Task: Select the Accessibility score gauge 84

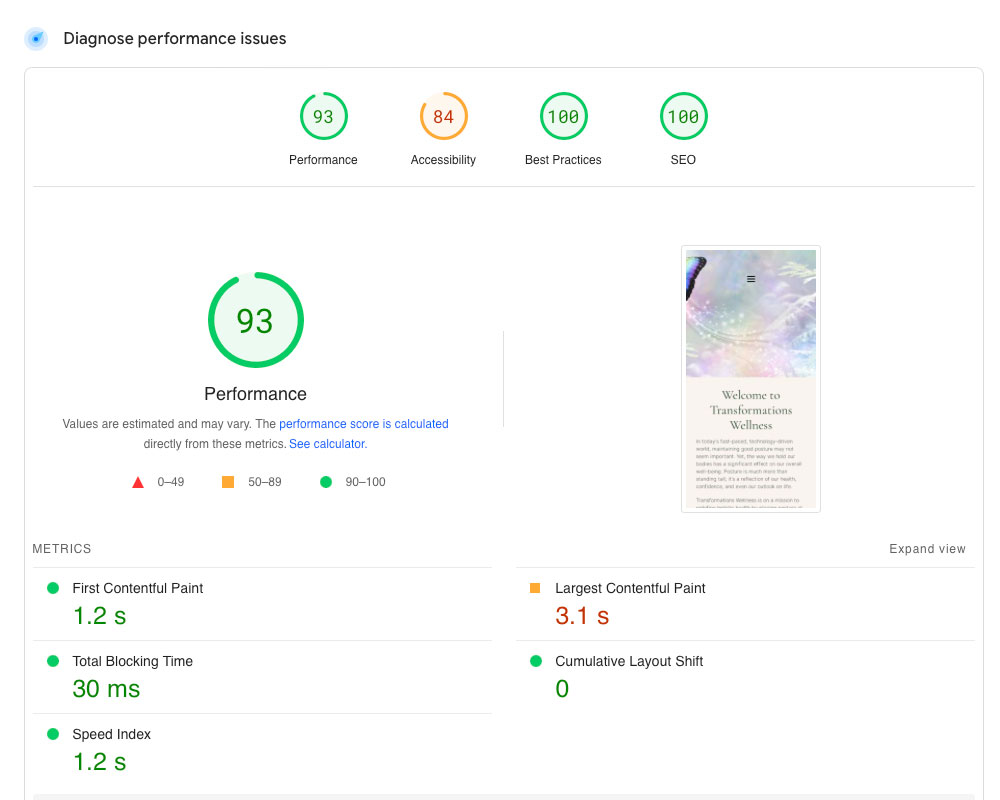Action: pyautogui.click(x=443, y=117)
